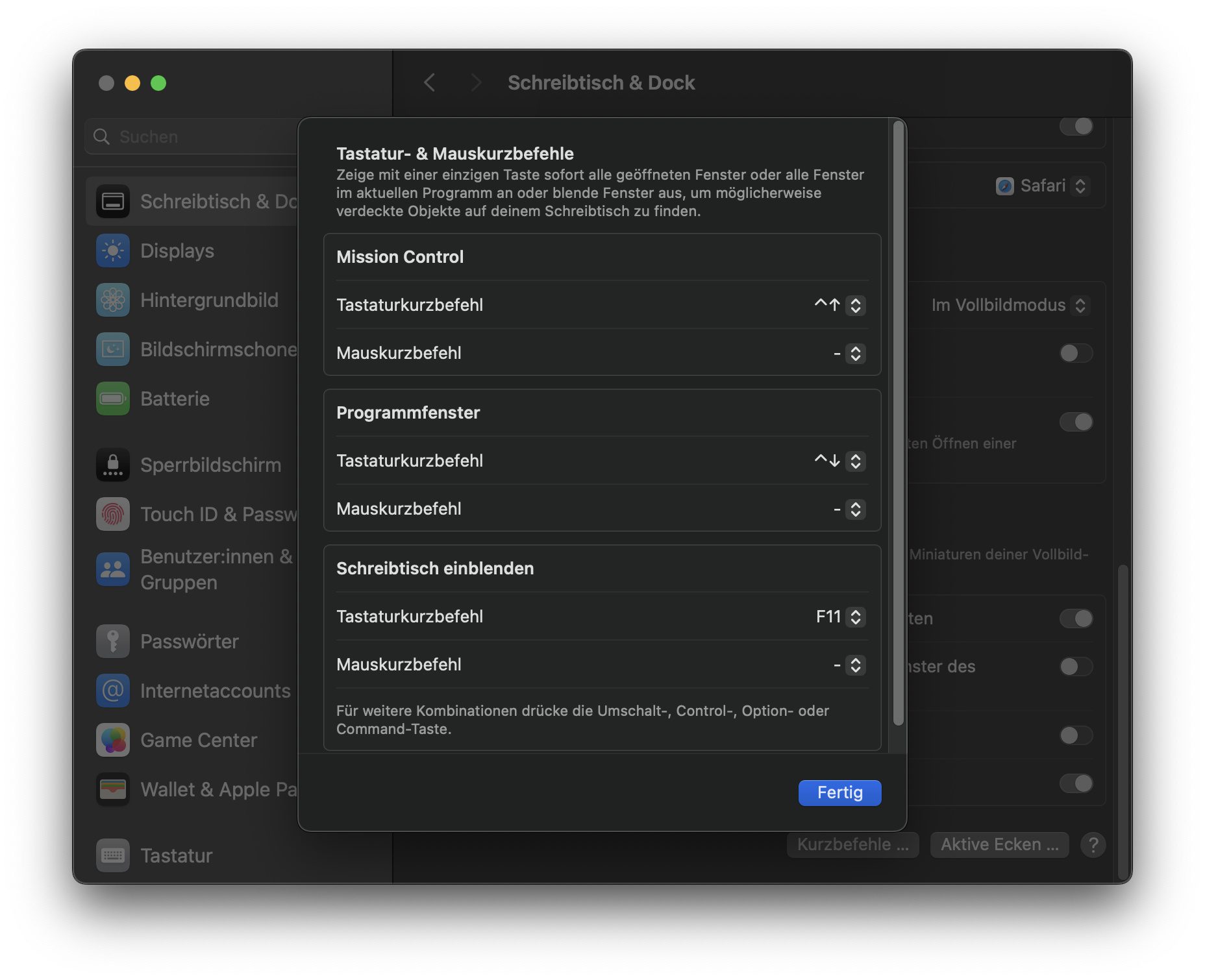Viewport: 1205px width, 980px height.
Task: Open Sperrbildschirm via its lock icon
Action: click(x=113, y=465)
